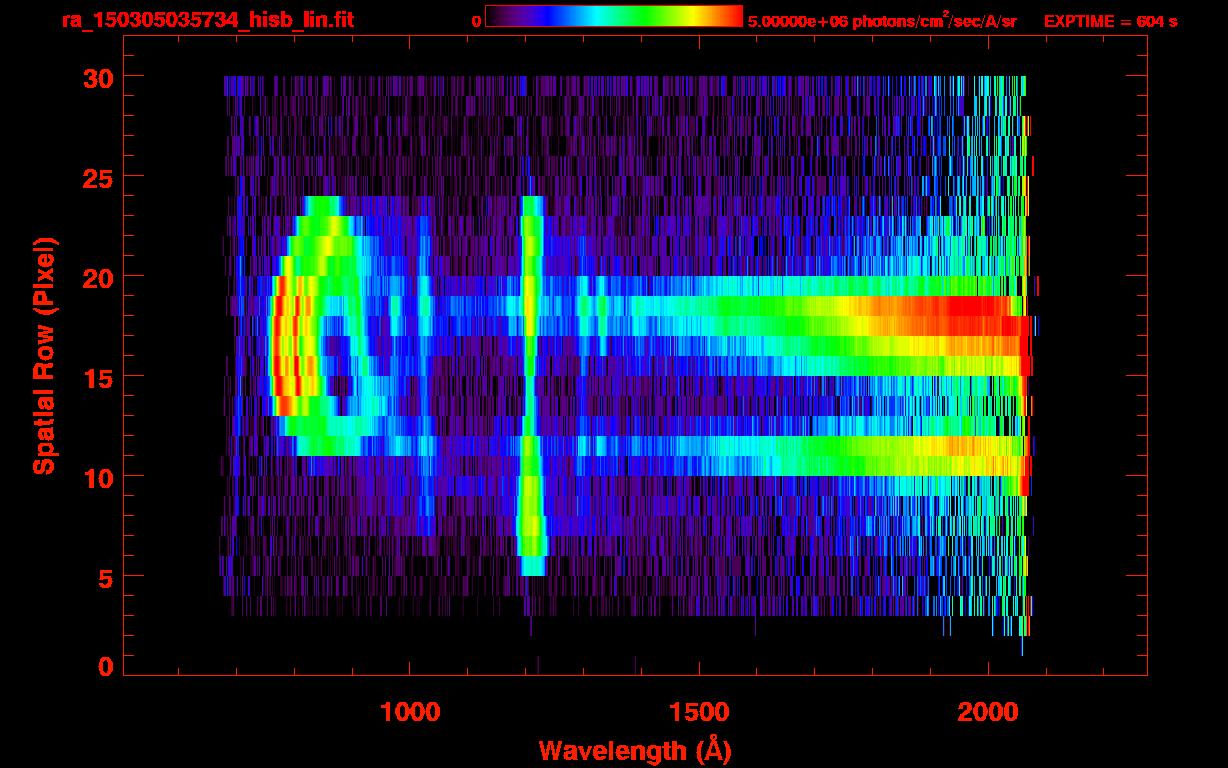Viewport: 1228px width, 768px height.
Task: Click the Spatial Row (Pixel) axis title
Action: pos(43,355)
